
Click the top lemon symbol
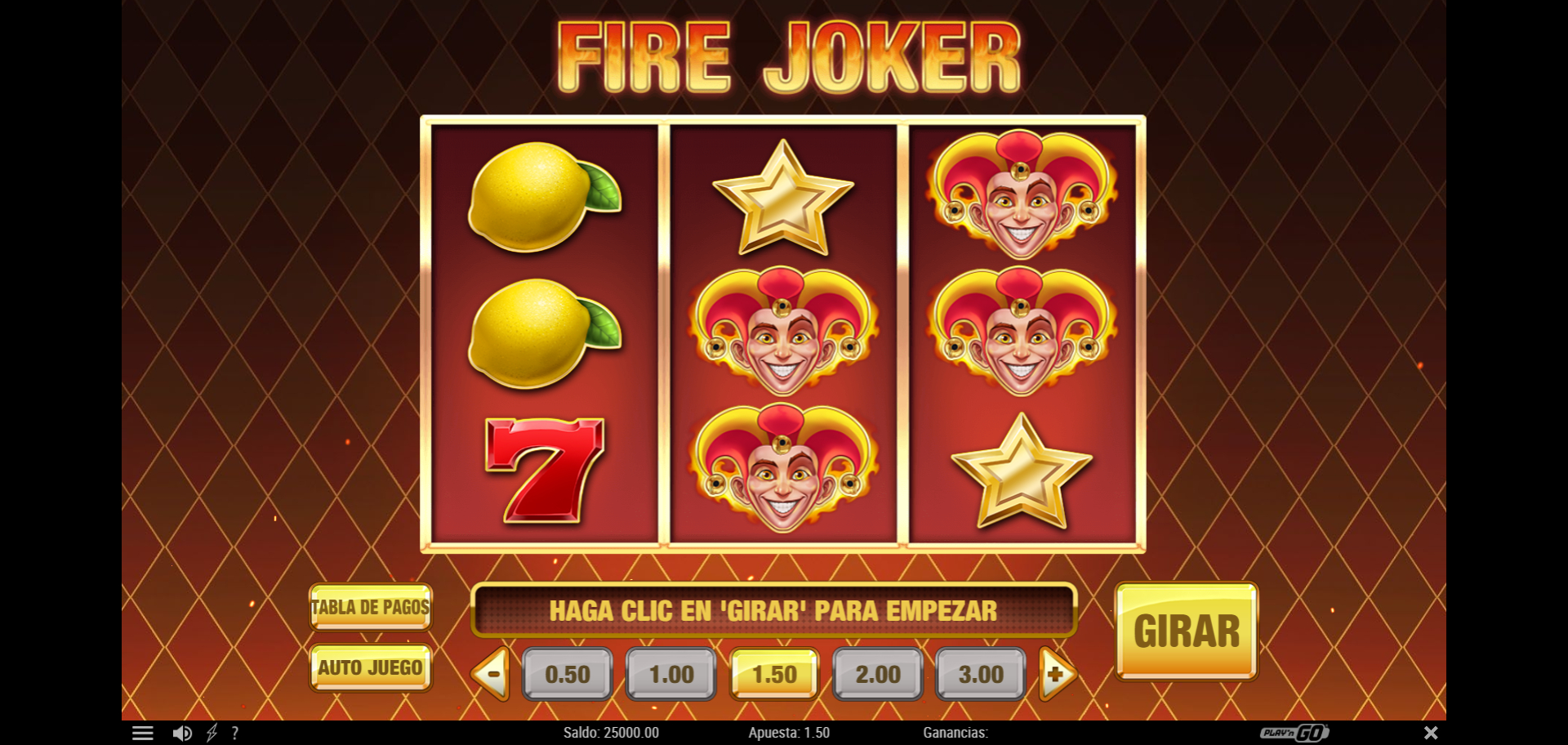(x=544, y=196)
